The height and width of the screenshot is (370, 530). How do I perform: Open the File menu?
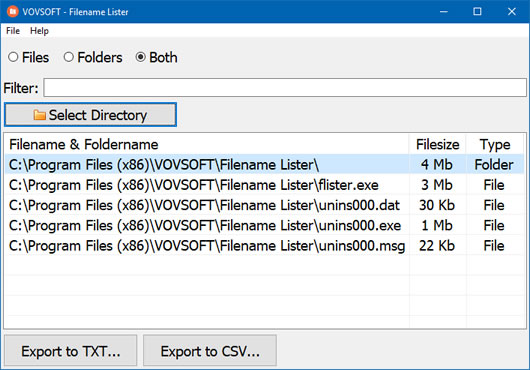(13, 31)
